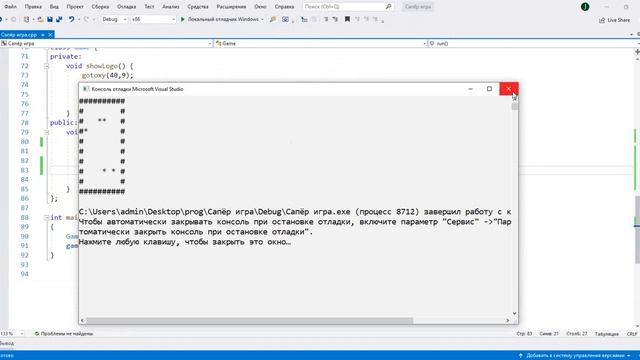The image size is (640, 360).
Task: Open the Окно menu
Action: pyautogui.click(x=260, y=7)
